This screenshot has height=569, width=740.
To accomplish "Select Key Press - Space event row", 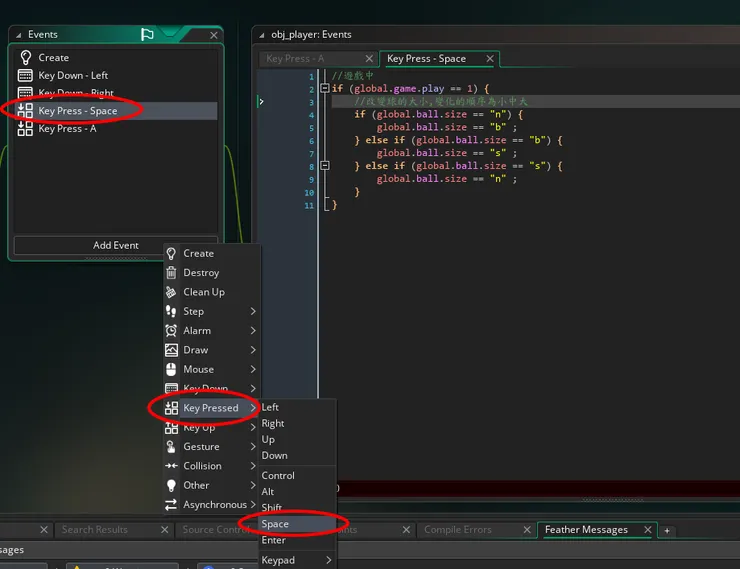I will pyautogui.click(x=116, y=111).
